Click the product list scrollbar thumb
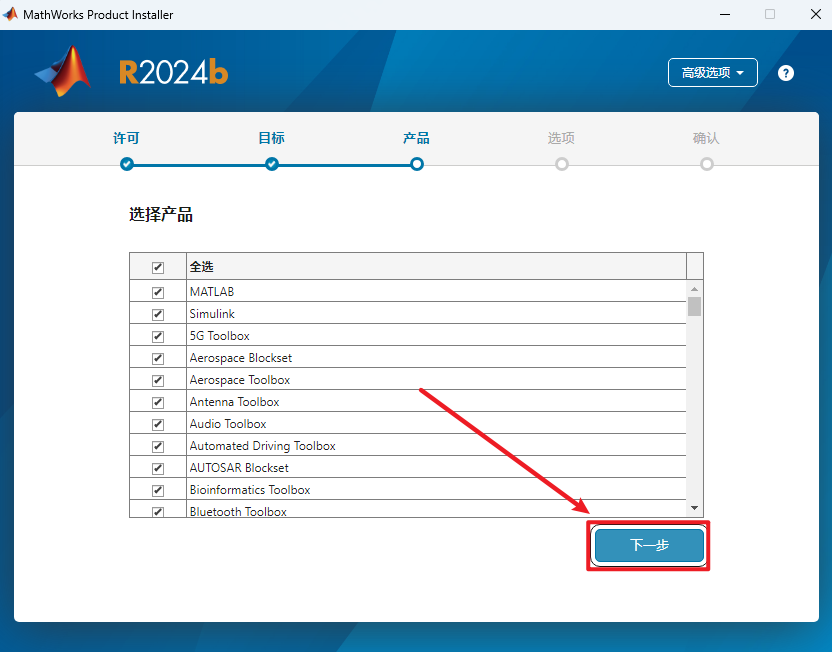832x652 pixels. tap(694, 307)
